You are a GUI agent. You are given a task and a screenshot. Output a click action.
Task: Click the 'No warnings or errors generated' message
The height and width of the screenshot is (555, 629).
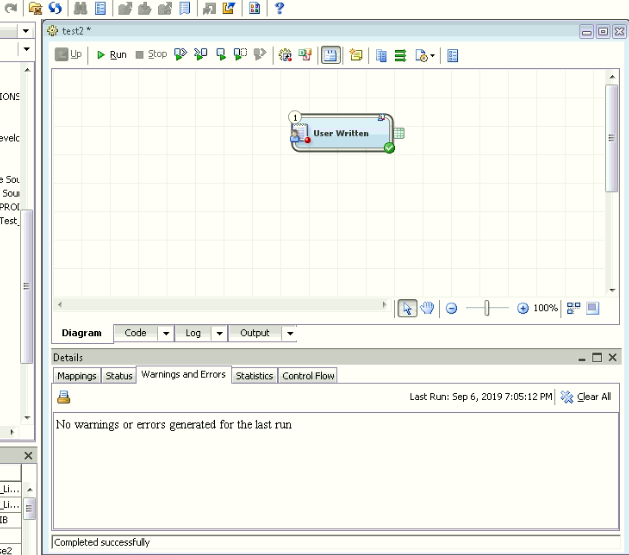click(174, 424)
